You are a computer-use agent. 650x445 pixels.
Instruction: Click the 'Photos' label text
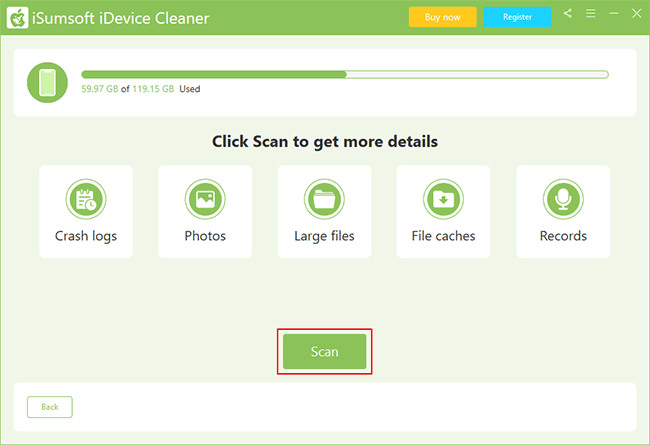pyautogui.click(x=205, y=236)
